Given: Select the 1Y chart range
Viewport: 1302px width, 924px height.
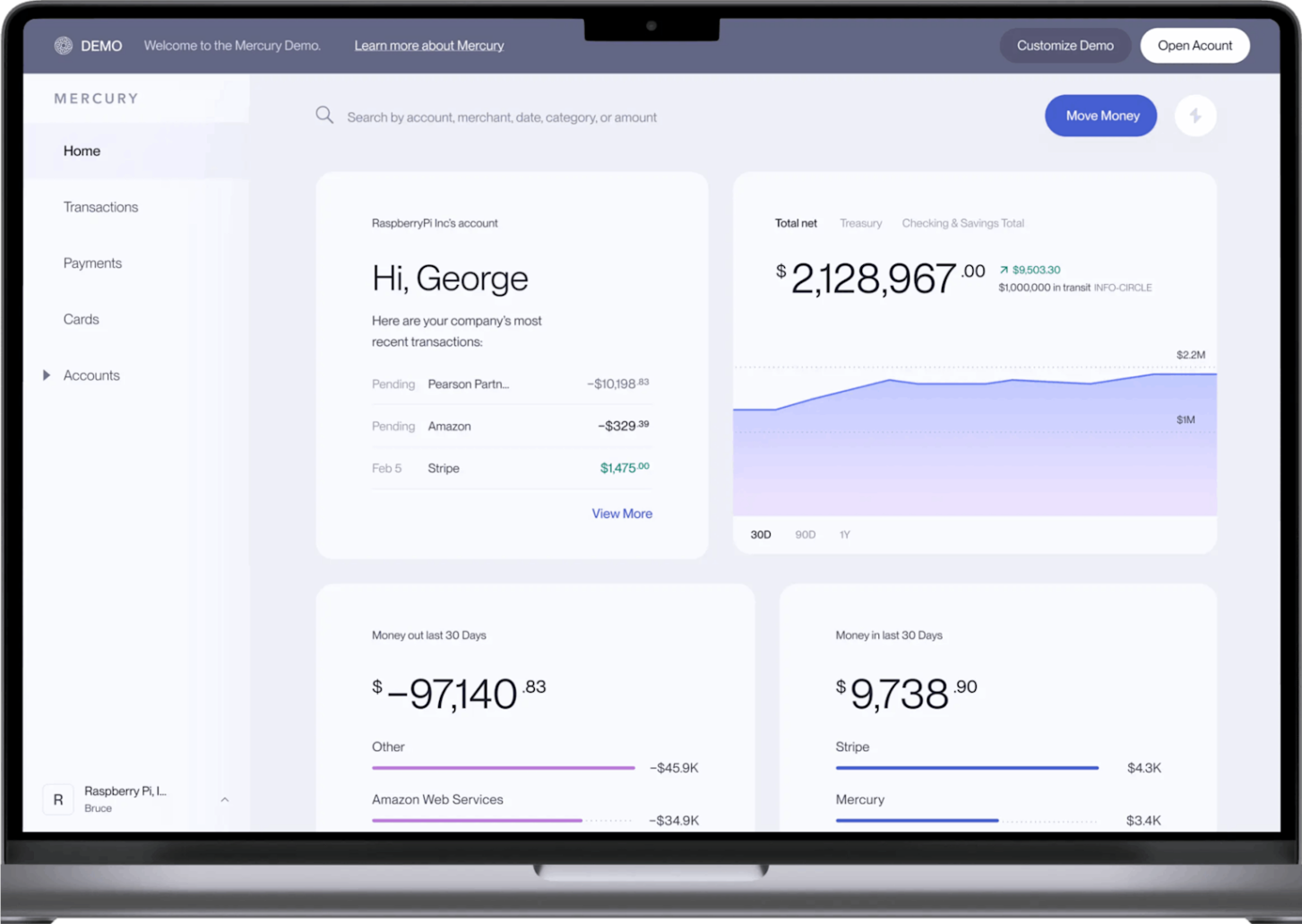Looking at the screenshot, I should coord(844,534).
